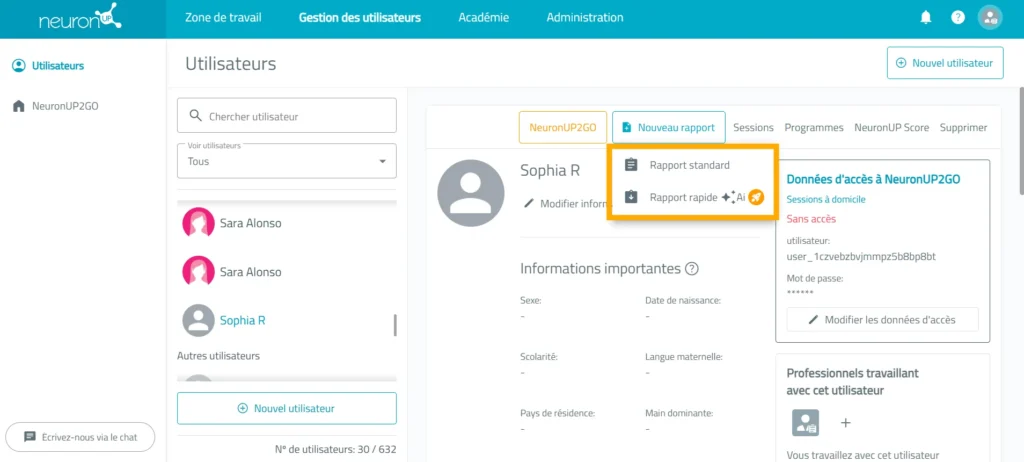
Task: Click the NeuronUP2GO sidebar home icon
Action: (x=18, y=106)
